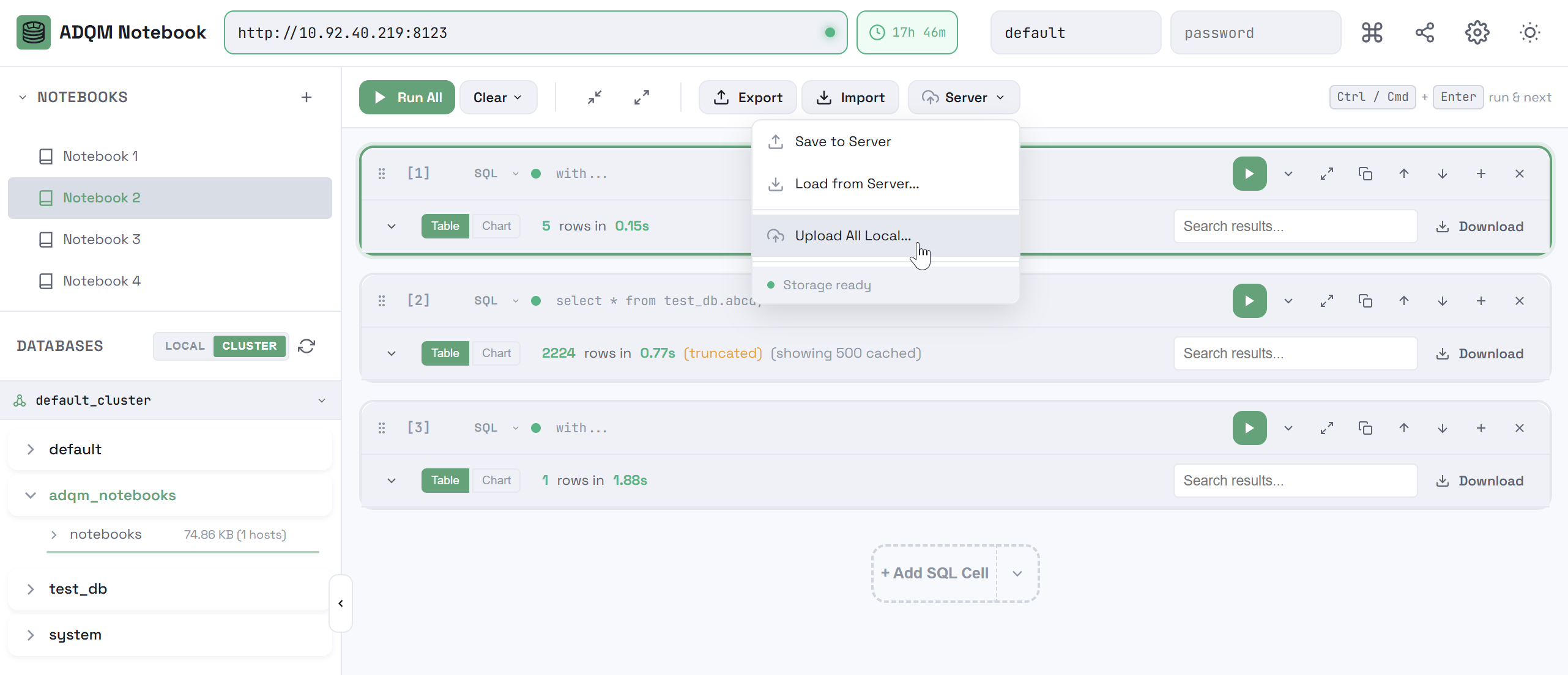Click Download for cell [1] results
Viewport: 1568px width, 675px height.
pyautogui.click(x=1479, y=226)
